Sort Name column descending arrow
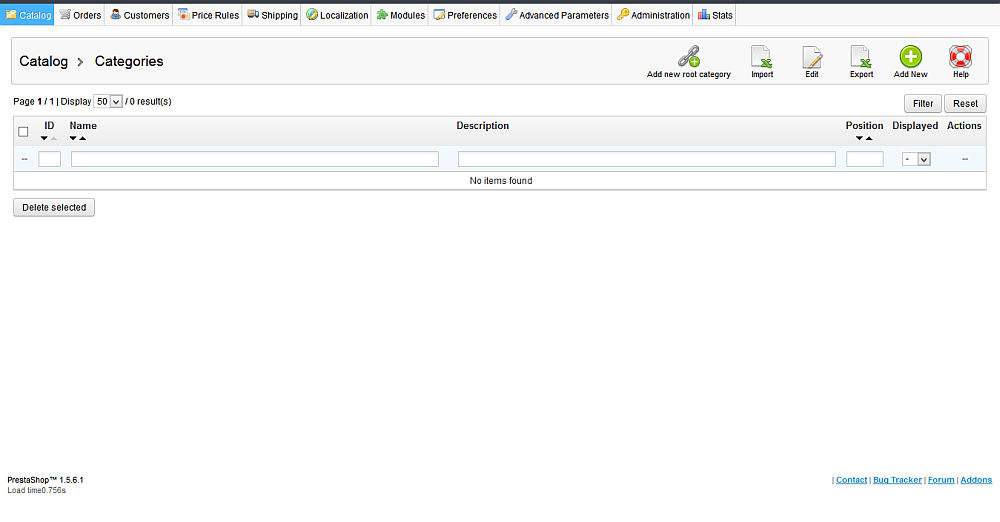Screen dimensions: 1000x522 tap(73, 138)
